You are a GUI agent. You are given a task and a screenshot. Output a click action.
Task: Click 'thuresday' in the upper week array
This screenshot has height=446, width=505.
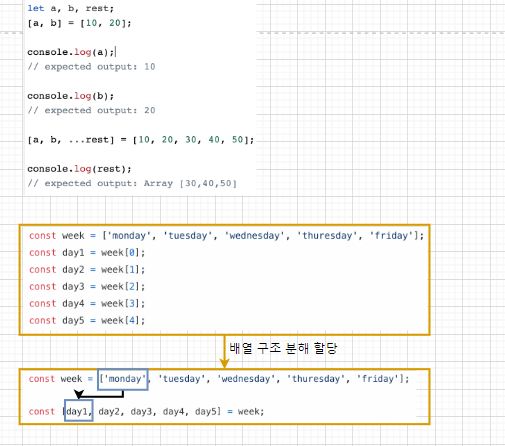pyautogui.click(x=327, y=236)
